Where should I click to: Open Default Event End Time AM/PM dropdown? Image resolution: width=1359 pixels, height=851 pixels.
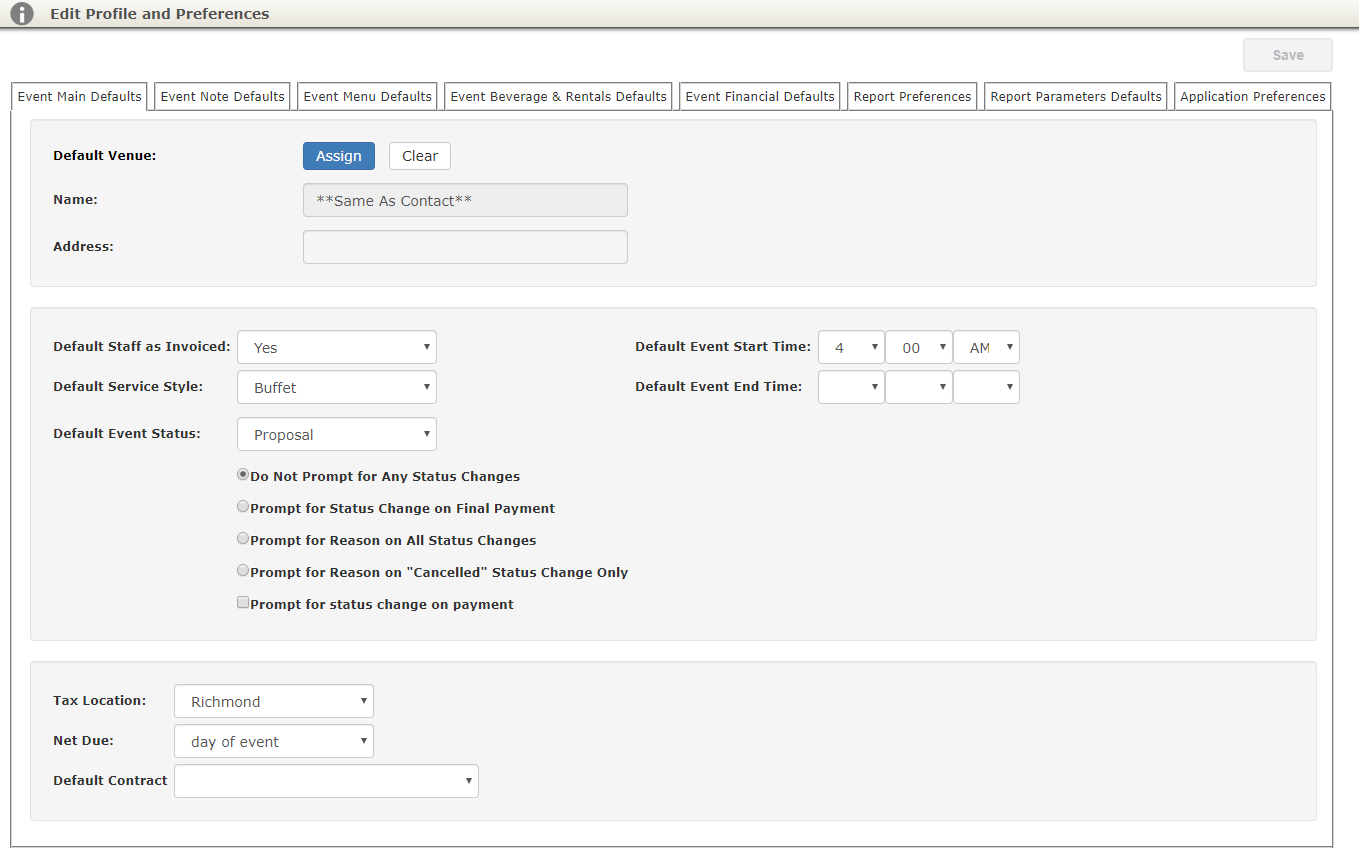pyautogui.click(x=987, y=387)
